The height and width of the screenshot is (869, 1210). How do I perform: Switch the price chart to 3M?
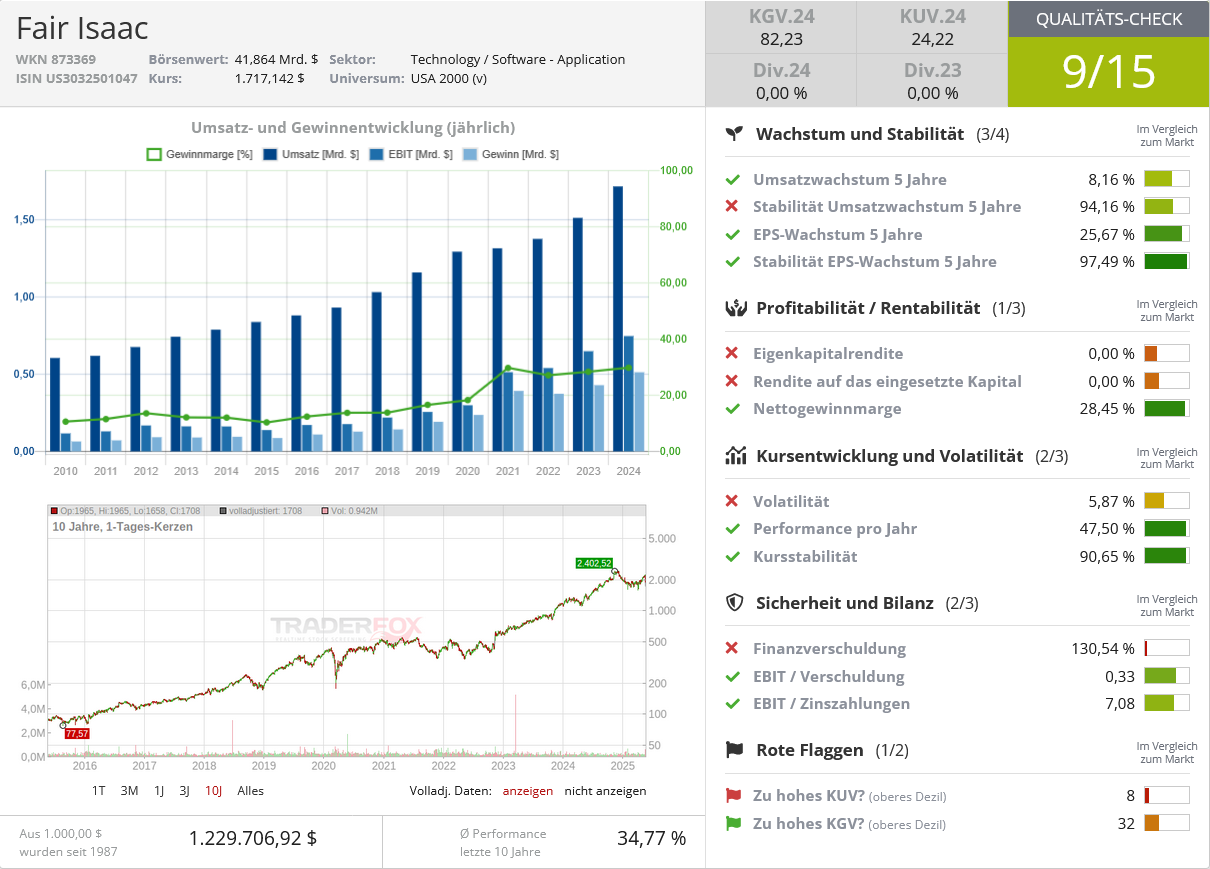(129, 790)
